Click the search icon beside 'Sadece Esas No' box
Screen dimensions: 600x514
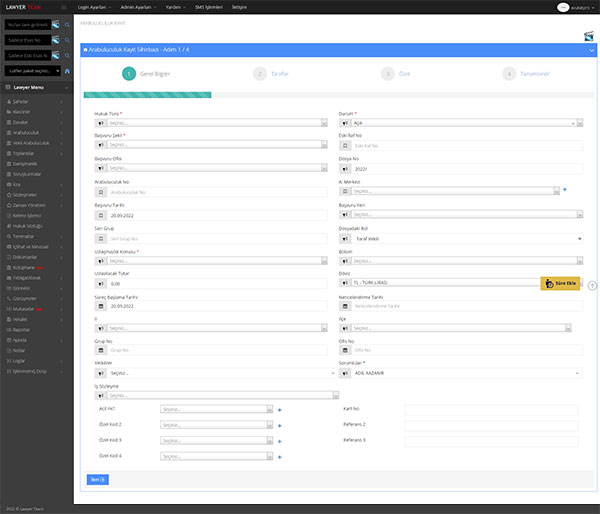[67, 40]
